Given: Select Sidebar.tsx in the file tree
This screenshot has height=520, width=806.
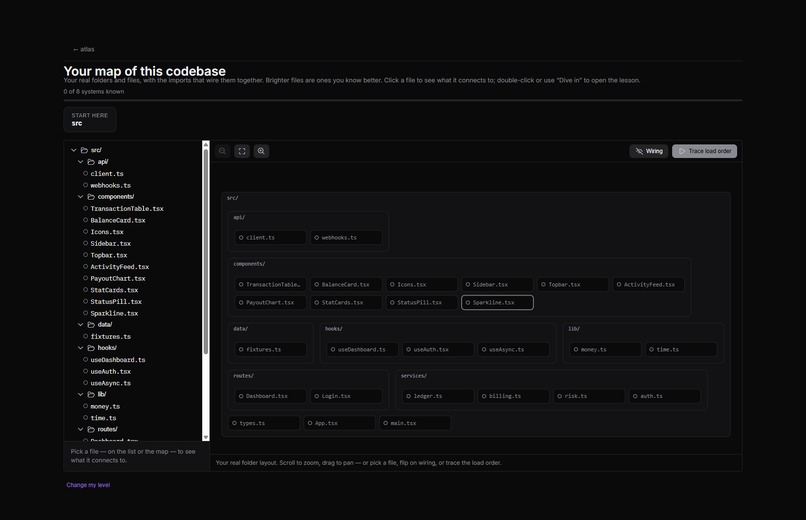Looking at the screenshot, I should tap(111, 244).
